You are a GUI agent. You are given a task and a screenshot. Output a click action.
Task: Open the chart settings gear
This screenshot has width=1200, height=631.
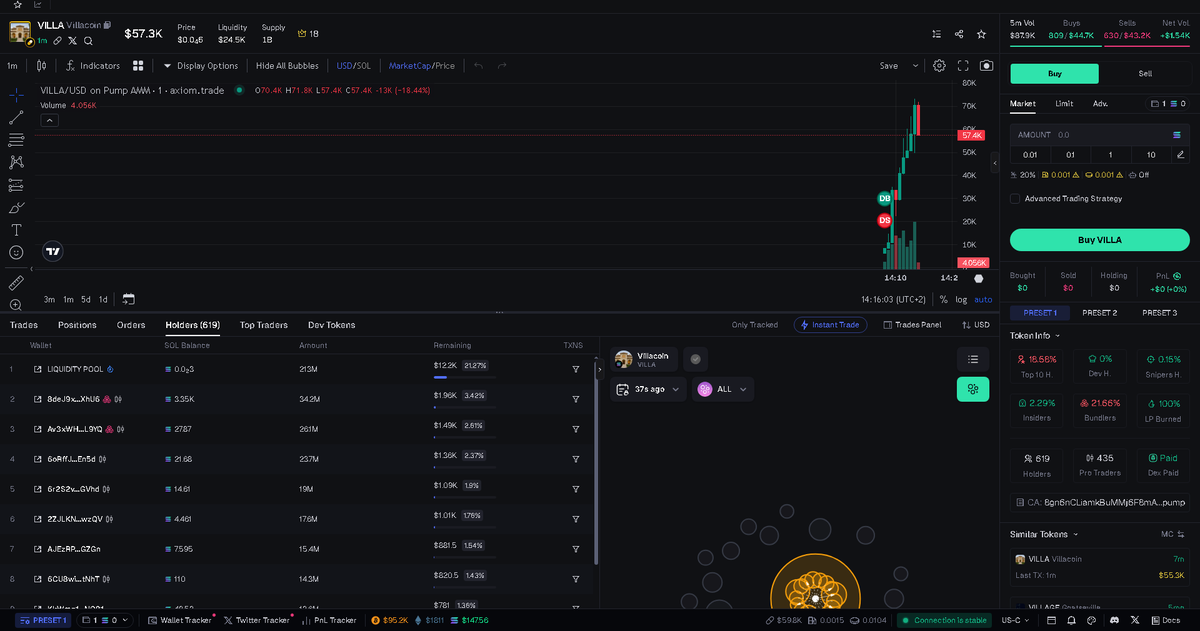point(939,66)
